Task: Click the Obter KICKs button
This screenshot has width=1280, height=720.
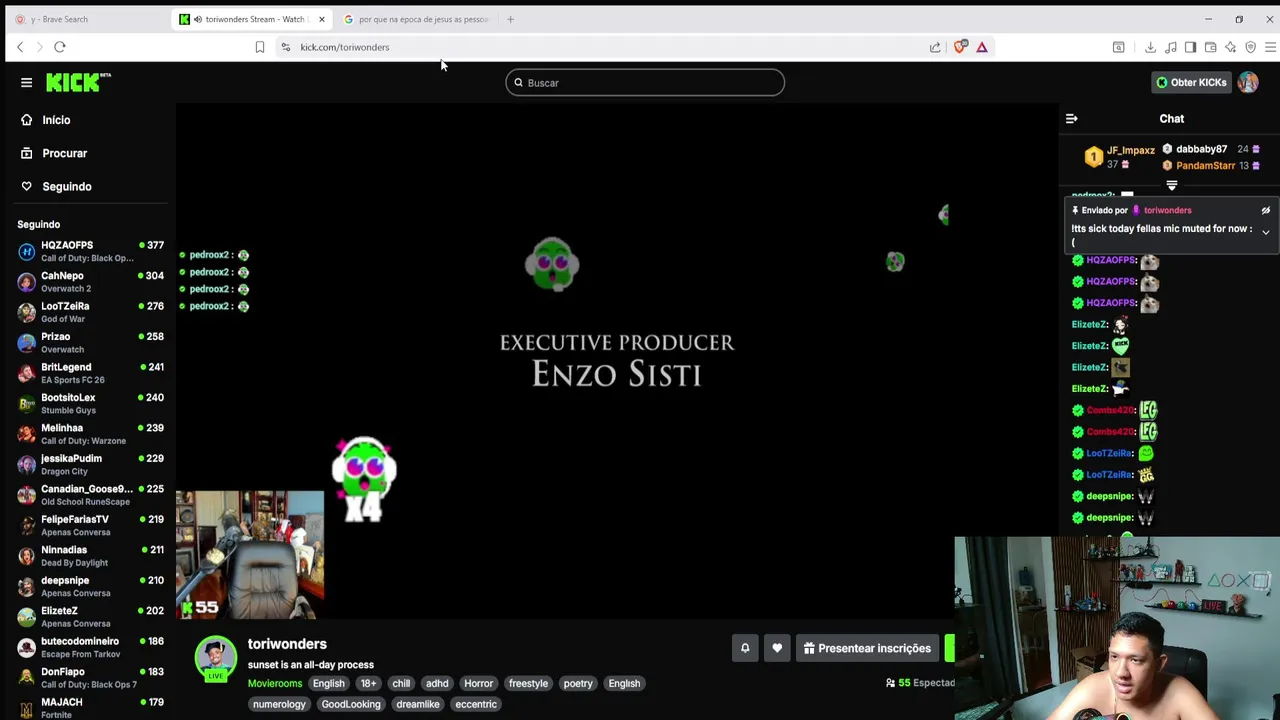Action: (1191, 82)
